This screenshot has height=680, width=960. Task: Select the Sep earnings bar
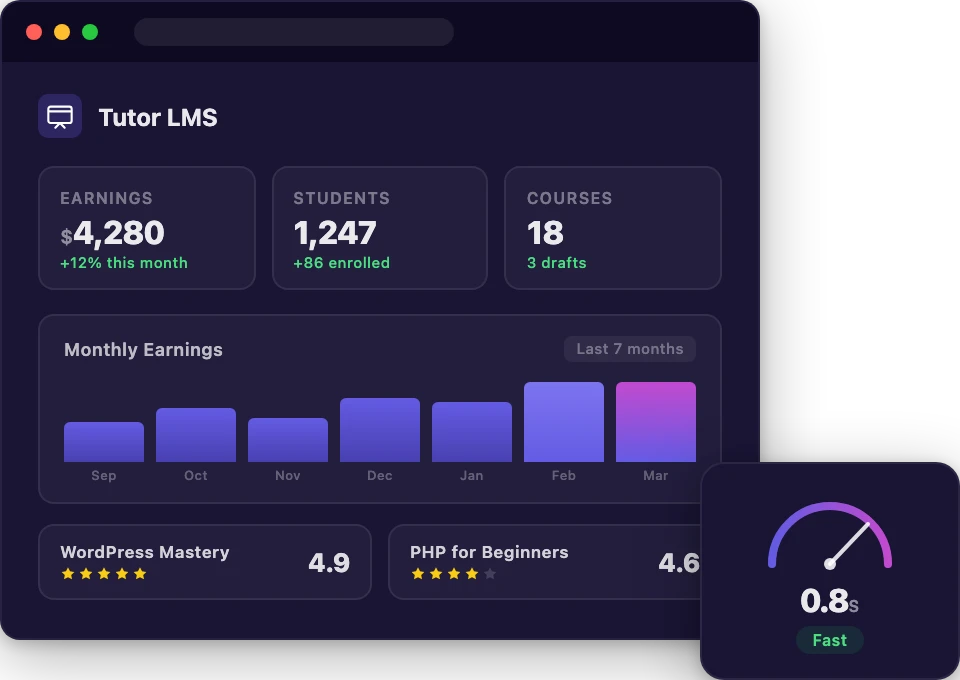(104, 442)
